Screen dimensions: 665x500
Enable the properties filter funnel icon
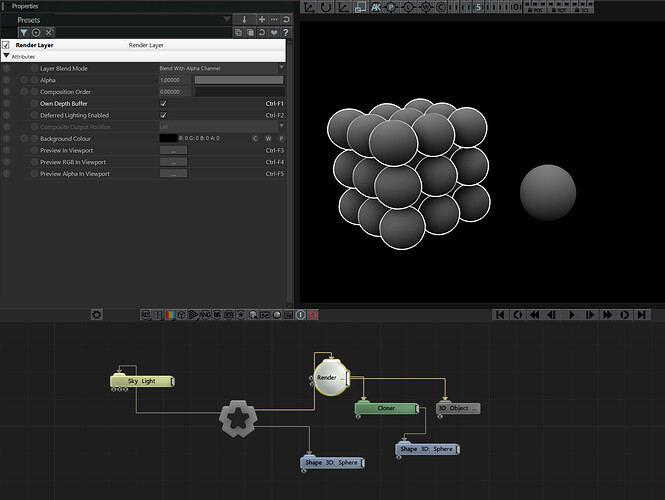tap(24, 33)
